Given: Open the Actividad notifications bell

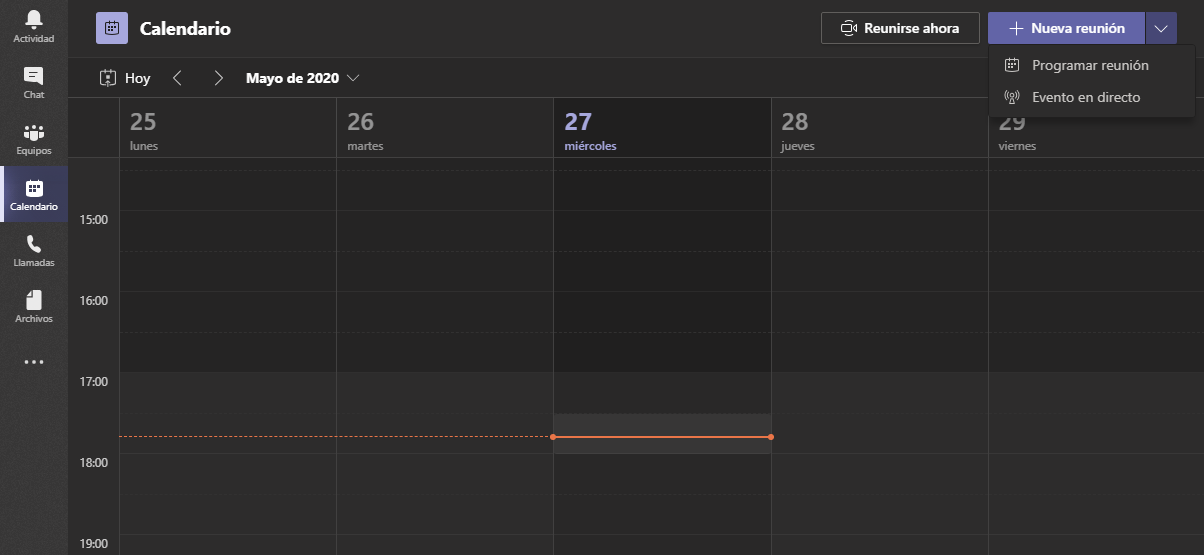Looking at the screenshot, I should click(34, 27).
